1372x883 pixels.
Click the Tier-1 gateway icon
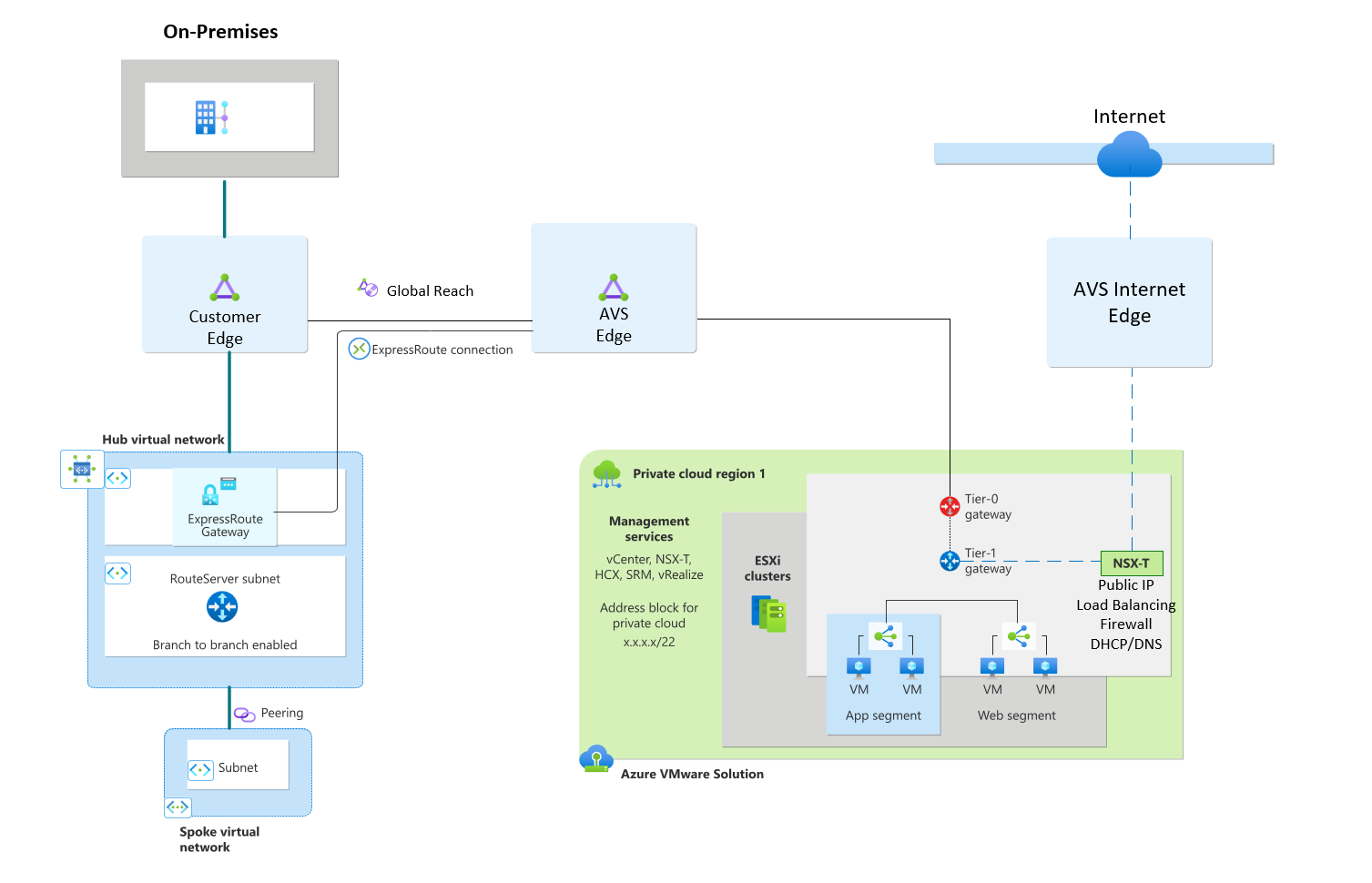[x=949, y=561]
